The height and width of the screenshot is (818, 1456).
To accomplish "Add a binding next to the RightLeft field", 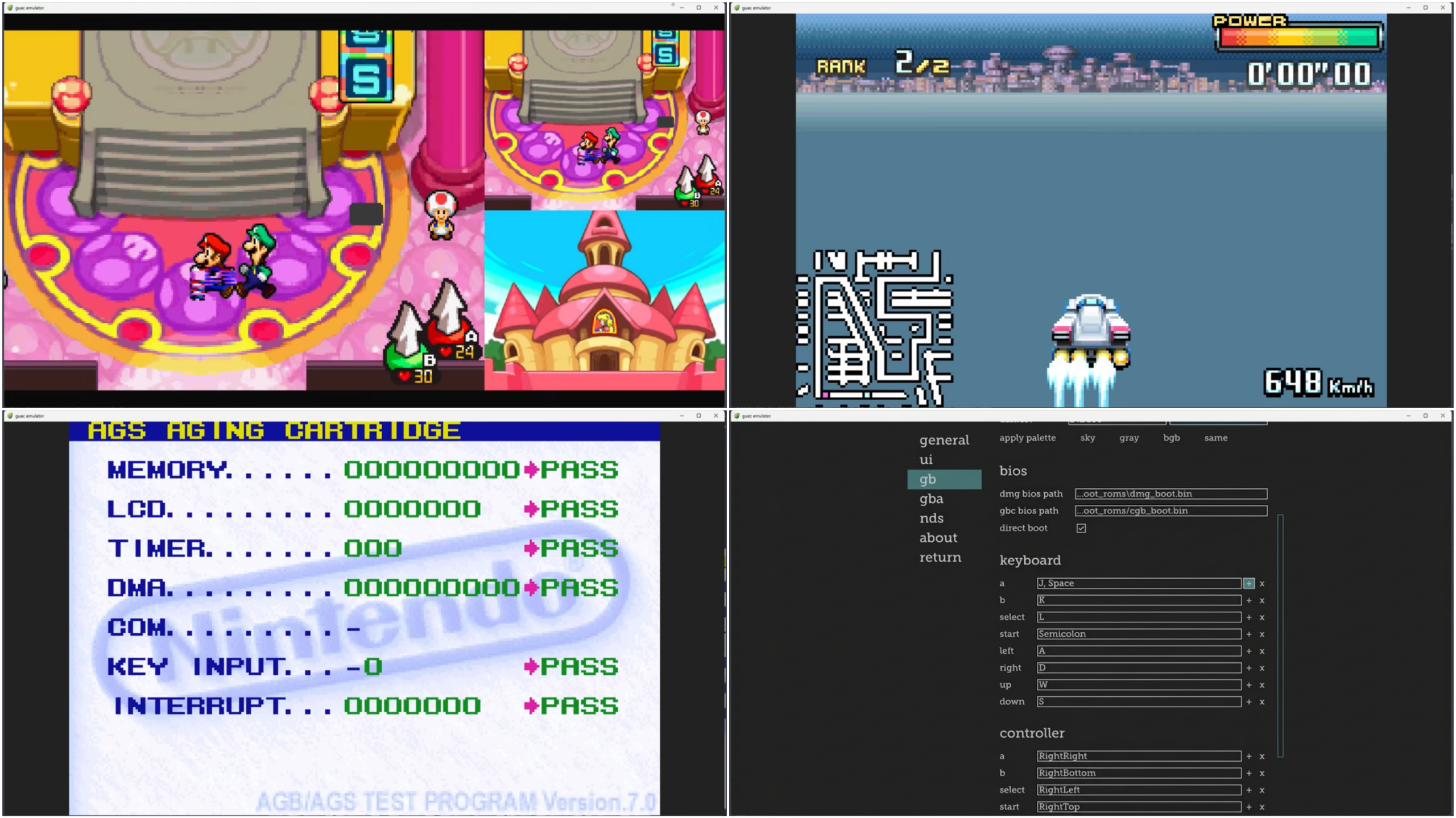I will [x=1248, y=790].
